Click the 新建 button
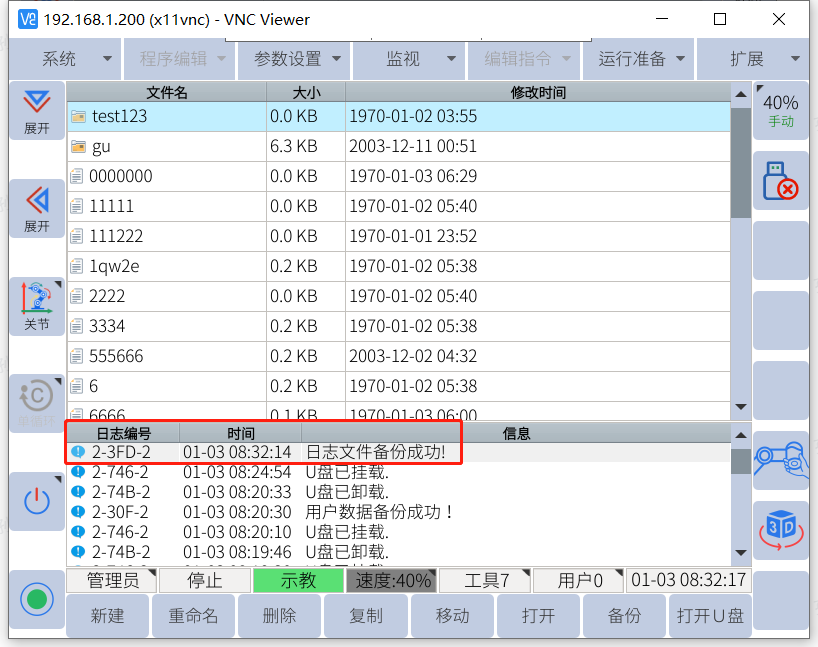The height and width of the screenshot is (647, 818). 108,616
